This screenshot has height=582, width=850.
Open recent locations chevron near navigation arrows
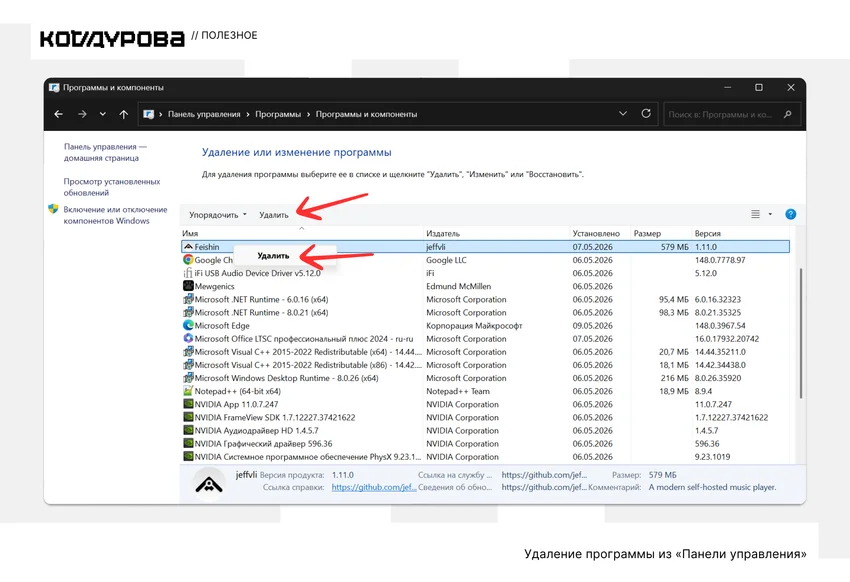[x=102, y=114]
